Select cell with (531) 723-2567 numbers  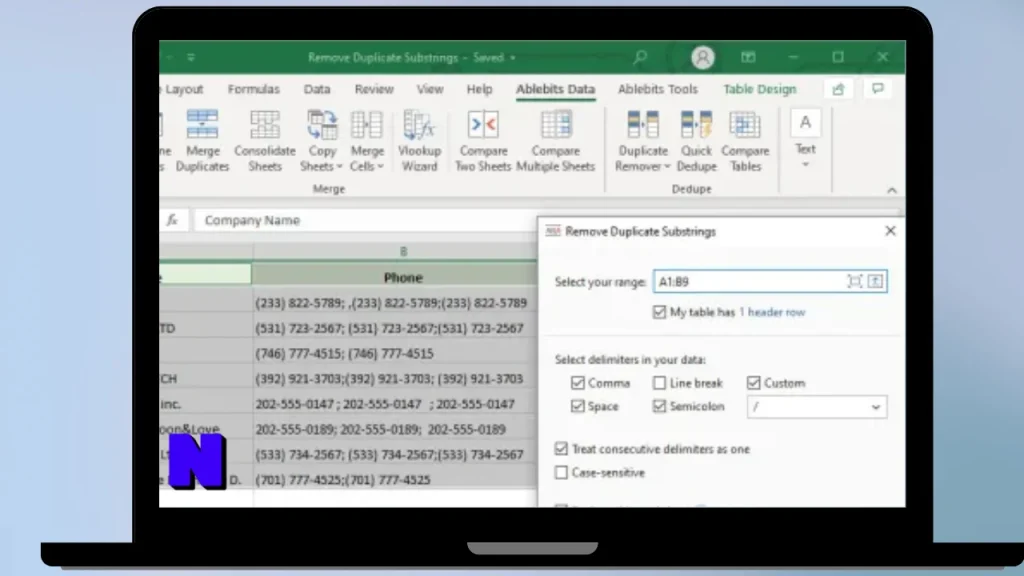pyautogui.click(x=394, y=328)
